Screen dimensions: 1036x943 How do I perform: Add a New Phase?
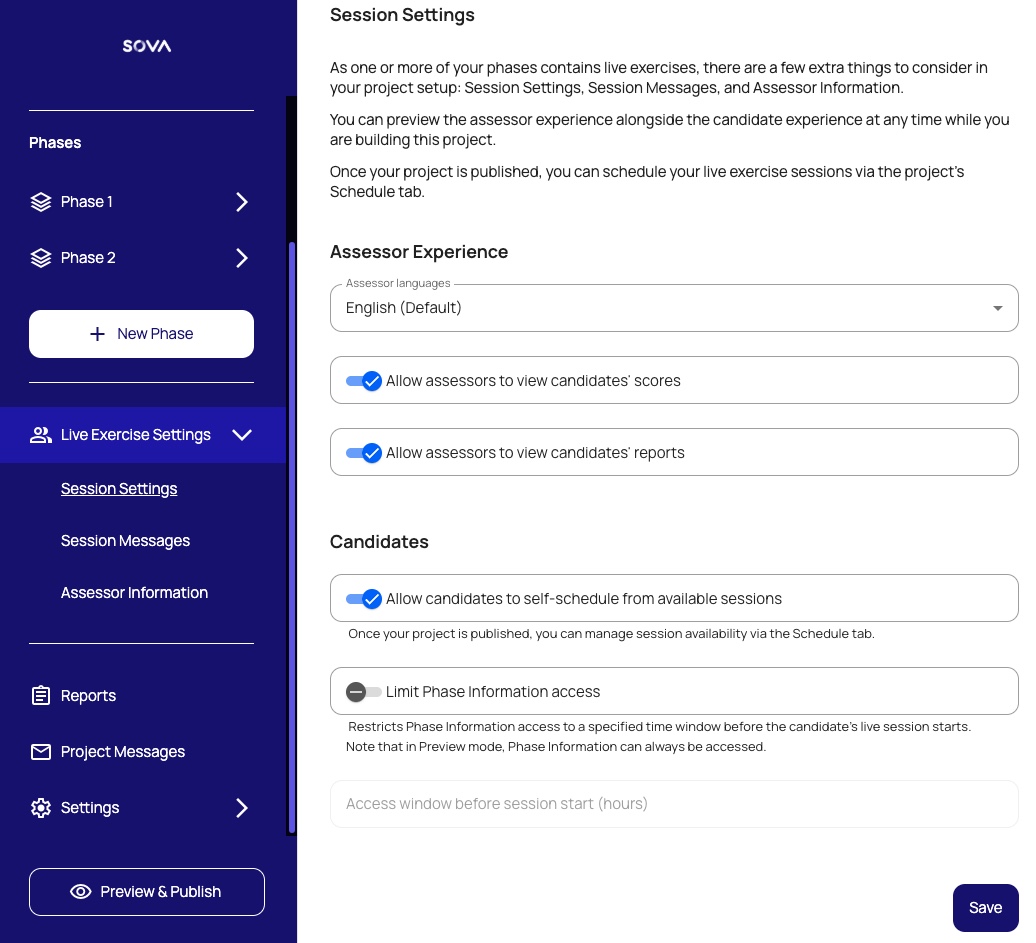[x=141, y=334]
